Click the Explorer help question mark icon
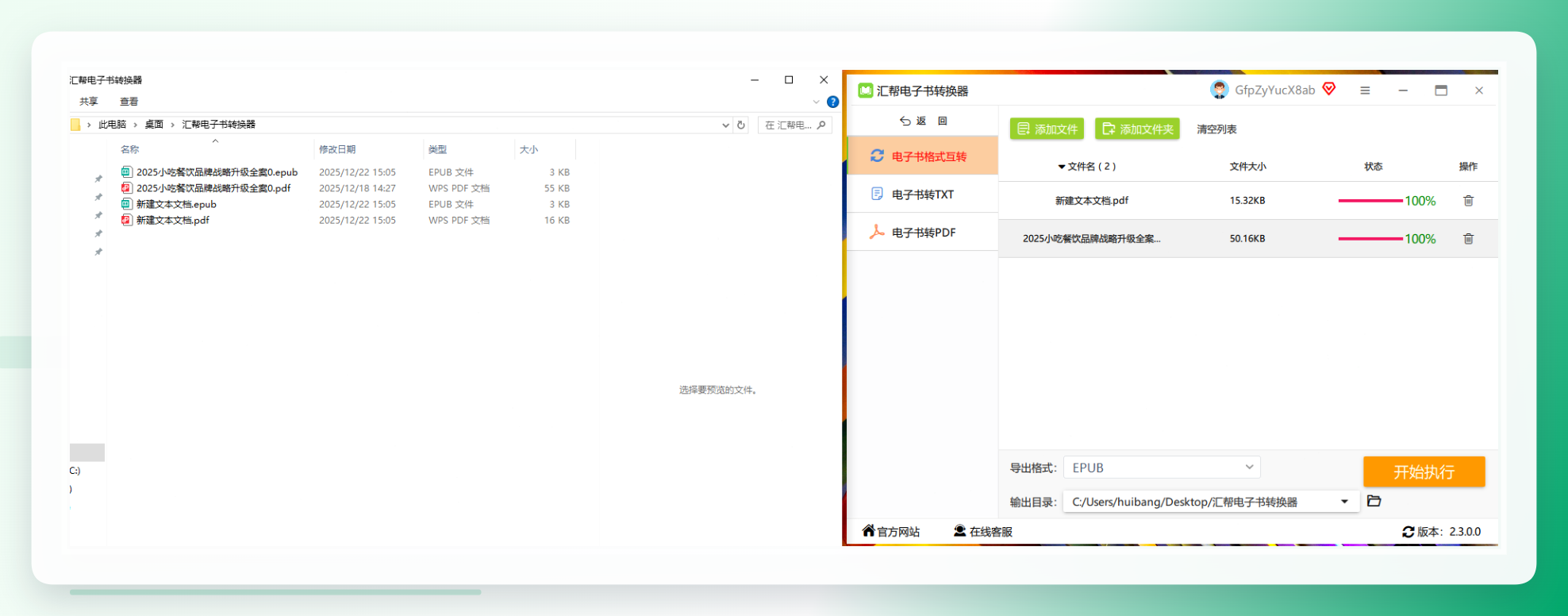1568x616 pixels. pyautogui.click(x=832, y=102)
